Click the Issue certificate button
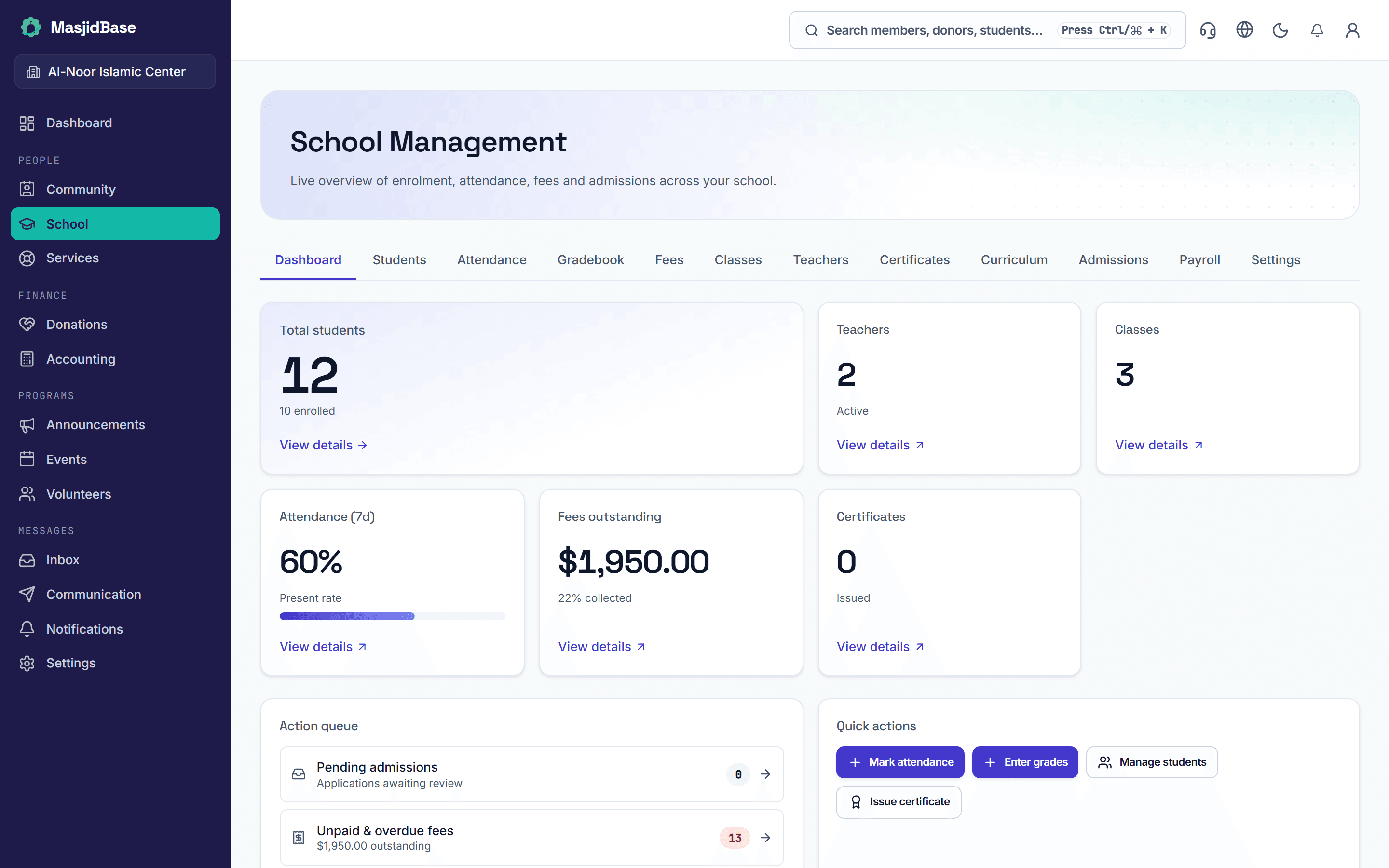This screenshot has height=868, width=1389. pos(899,802)
